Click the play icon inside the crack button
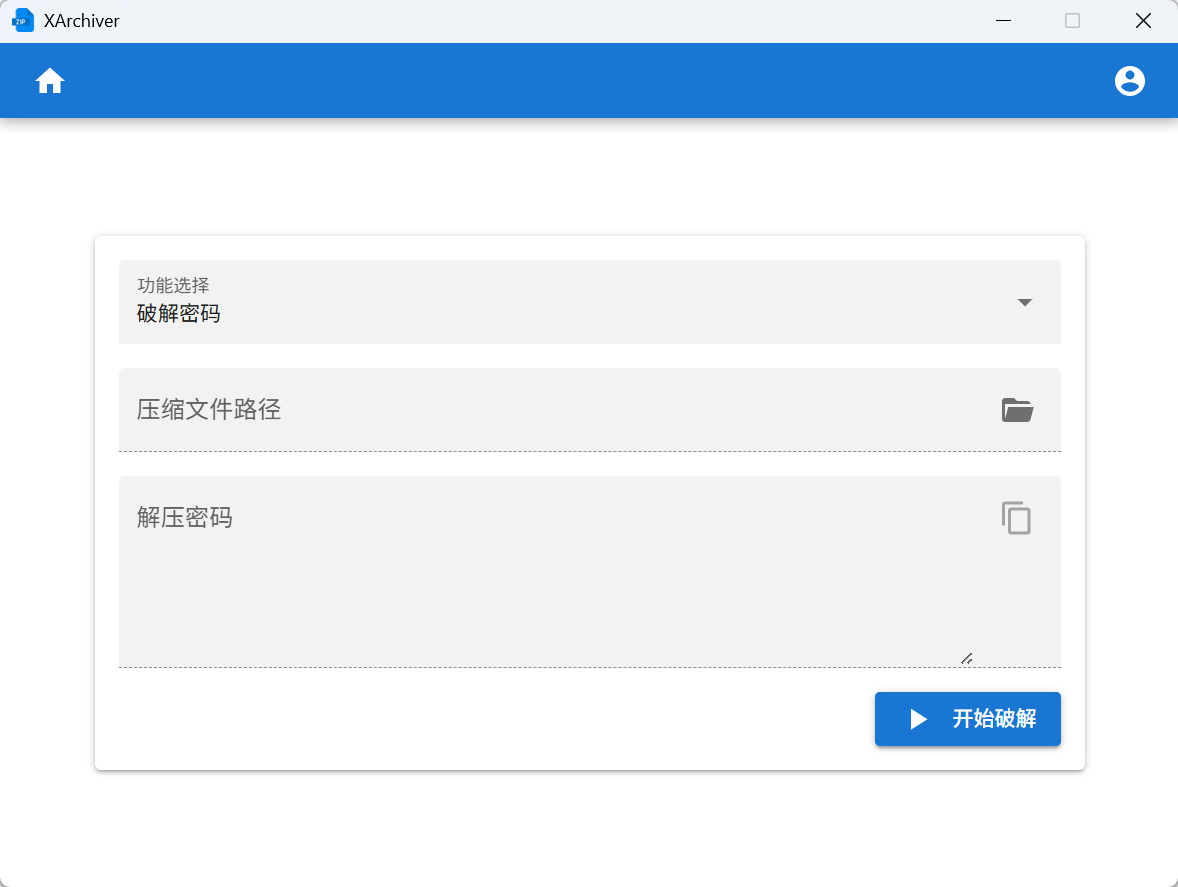This screenshot has width=1178, height=887. click(x=916, y=718)
